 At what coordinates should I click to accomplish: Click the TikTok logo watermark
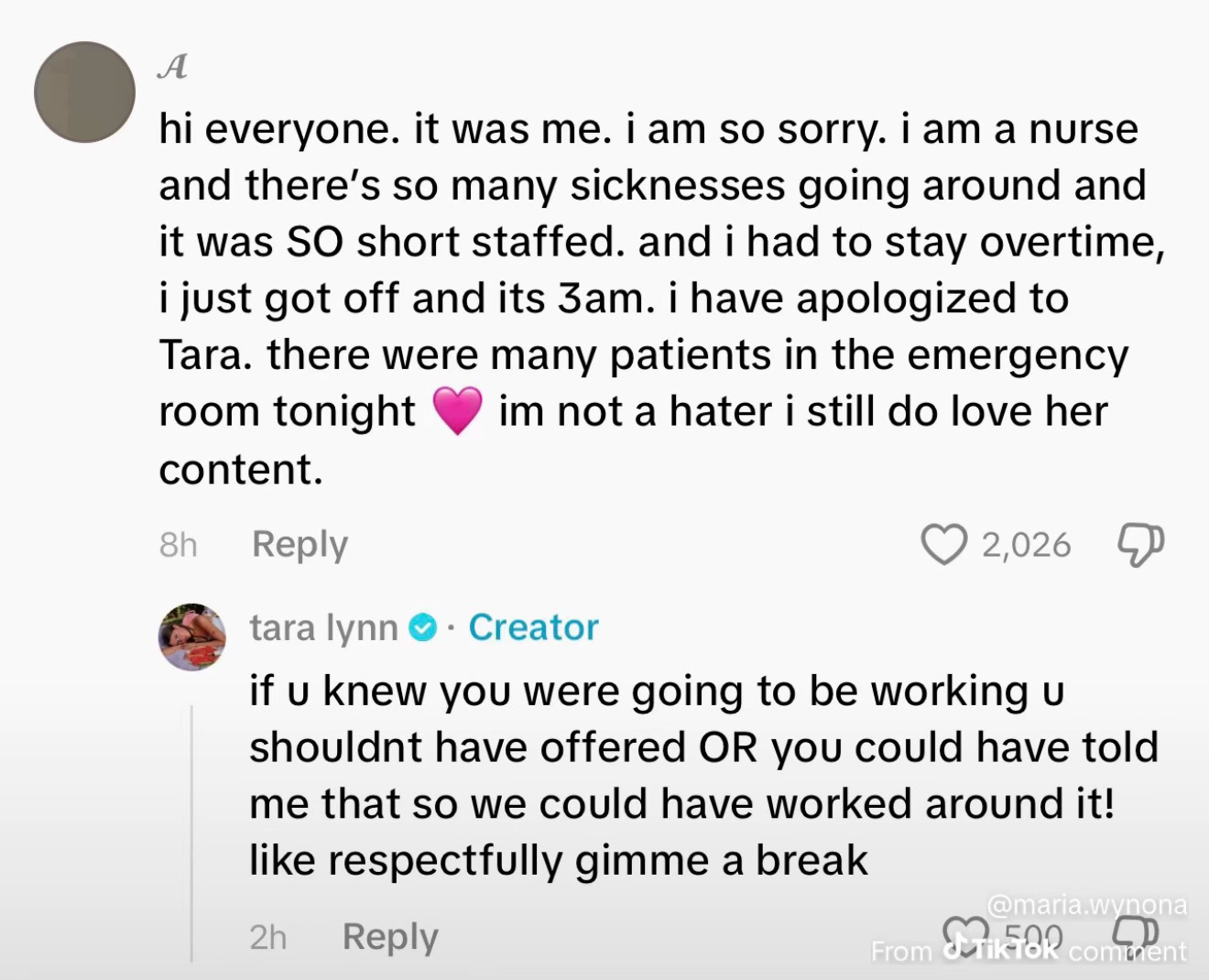pyautogui.click(x=998, y=950)
